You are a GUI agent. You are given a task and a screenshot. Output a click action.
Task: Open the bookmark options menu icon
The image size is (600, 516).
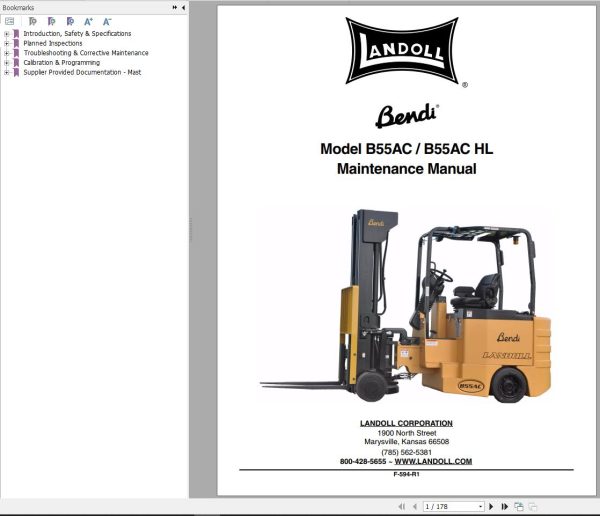pos(10,21)
